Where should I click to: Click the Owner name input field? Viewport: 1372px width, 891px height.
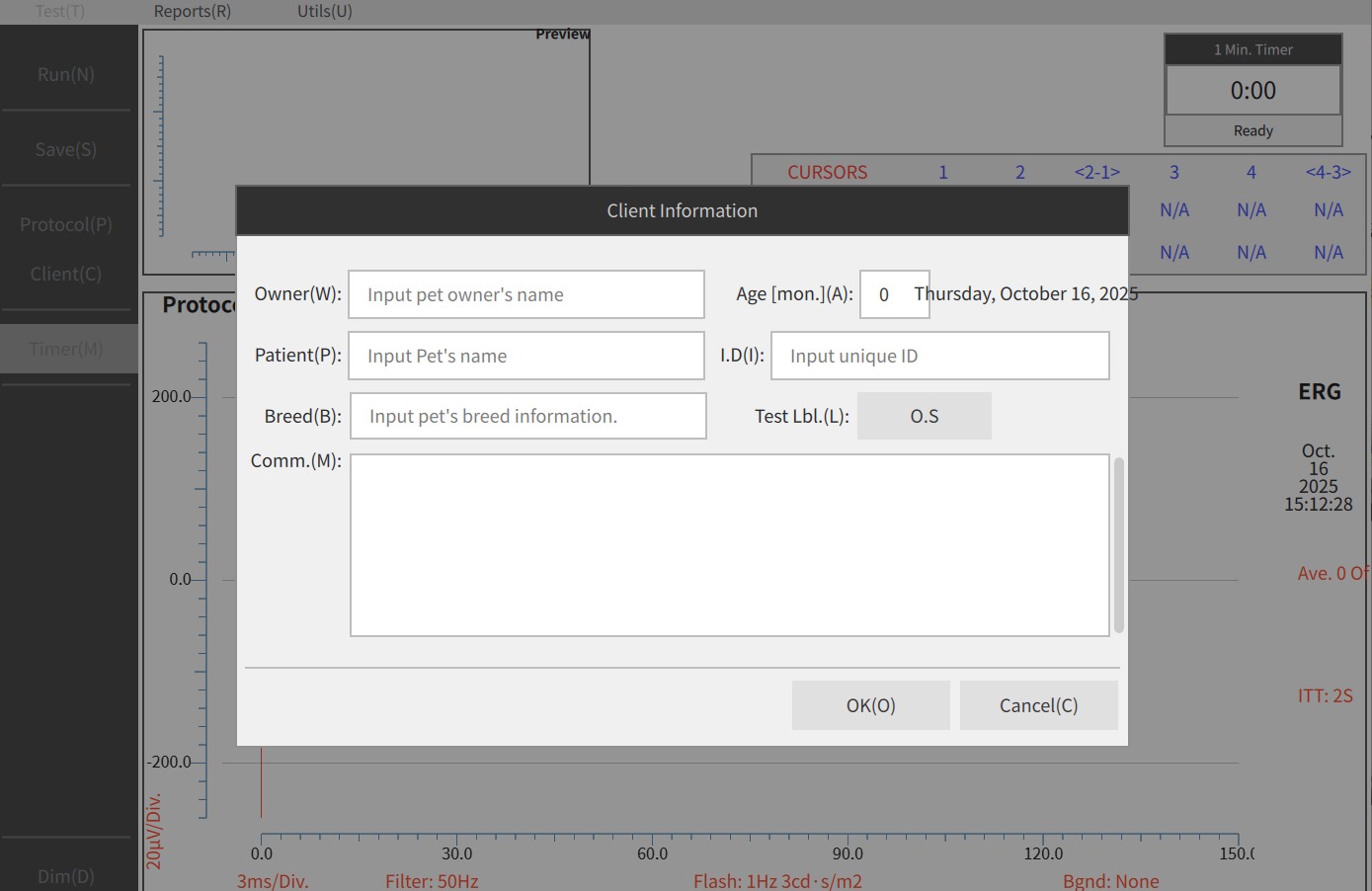pyautogui.click(x=525, y=294)
